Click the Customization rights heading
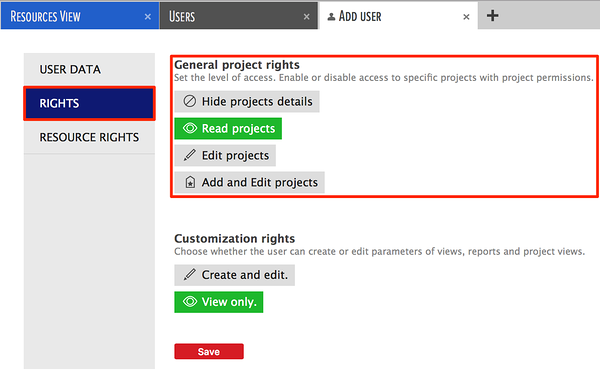The height and width of the screenshot is (370, 600). [x=235, y=238]
